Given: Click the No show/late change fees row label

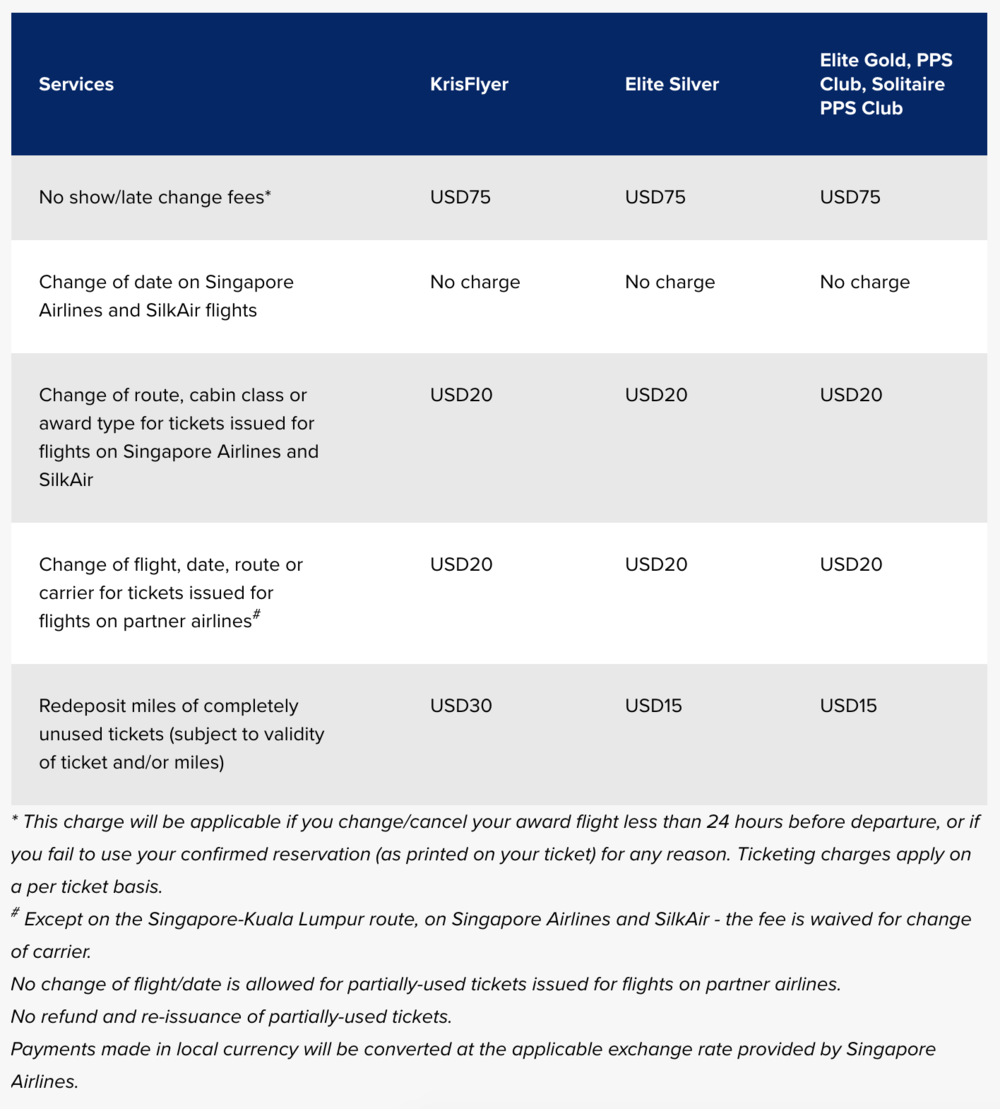Looking at the screenshot, I should coord(155,197).
